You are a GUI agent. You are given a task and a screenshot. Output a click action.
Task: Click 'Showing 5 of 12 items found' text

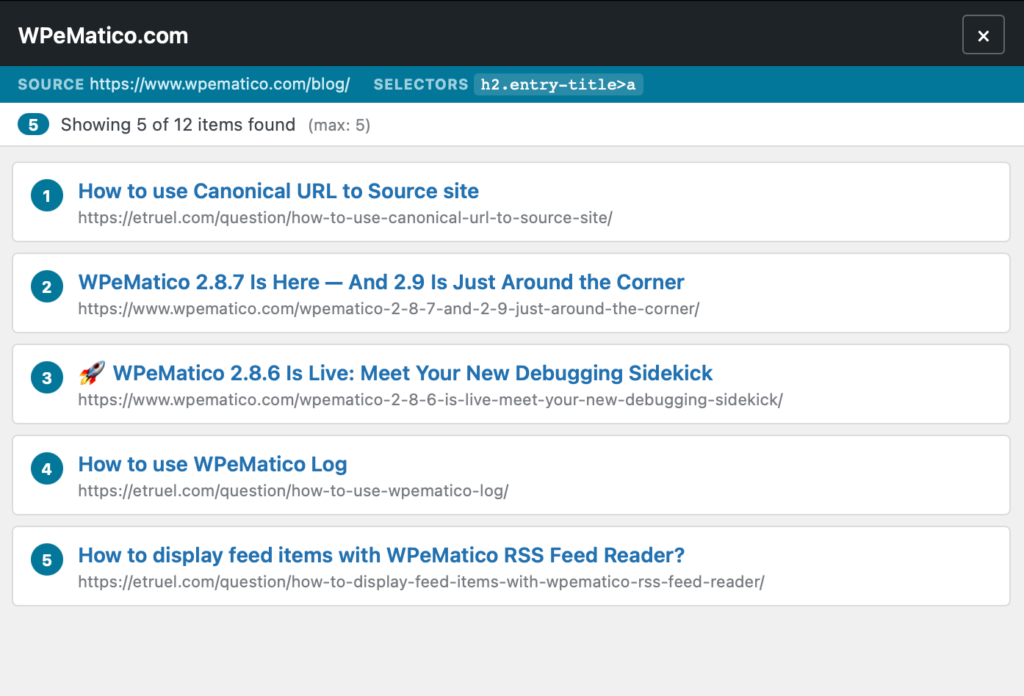coord(178,125)
